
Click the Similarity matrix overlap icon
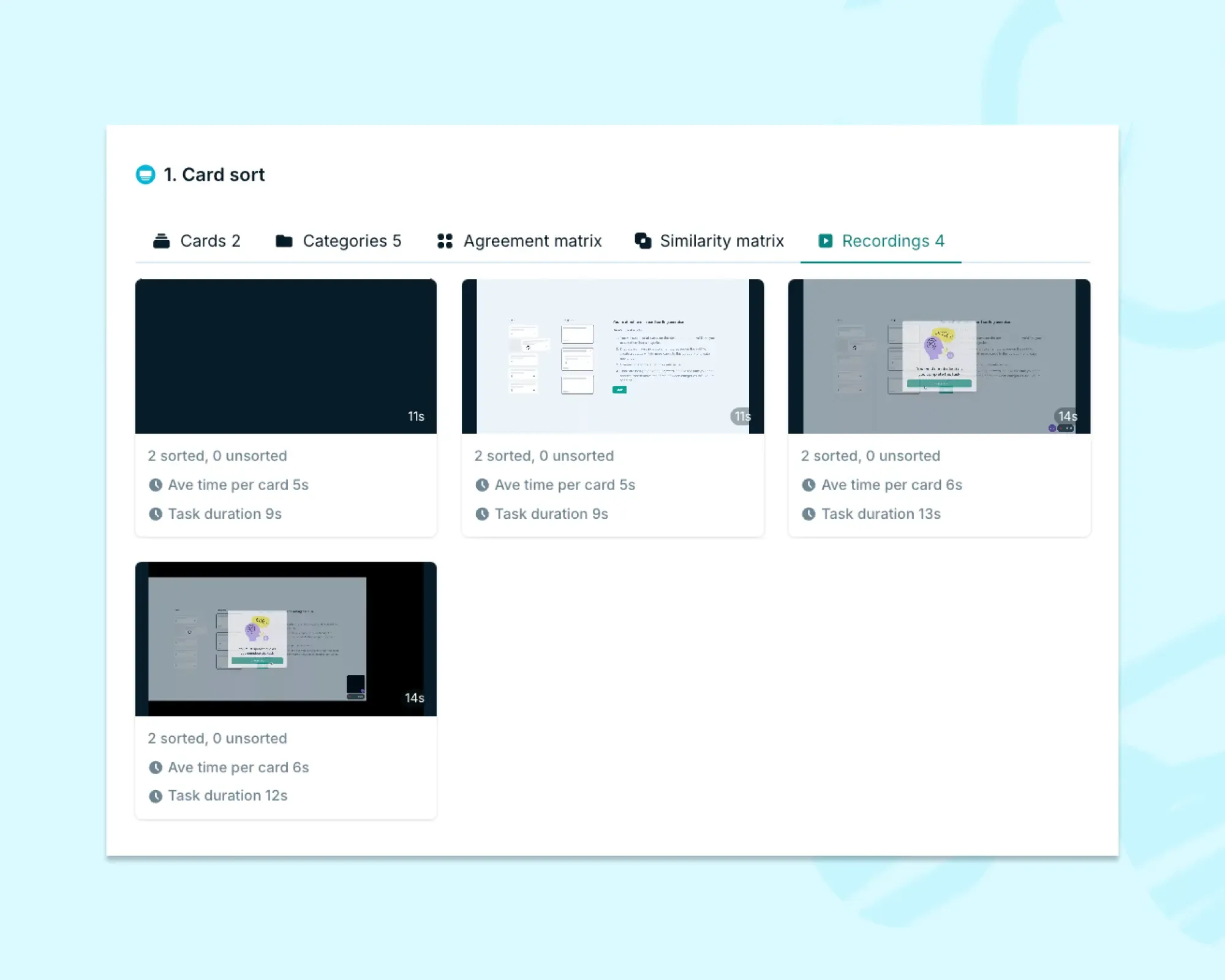click(643, 241)
